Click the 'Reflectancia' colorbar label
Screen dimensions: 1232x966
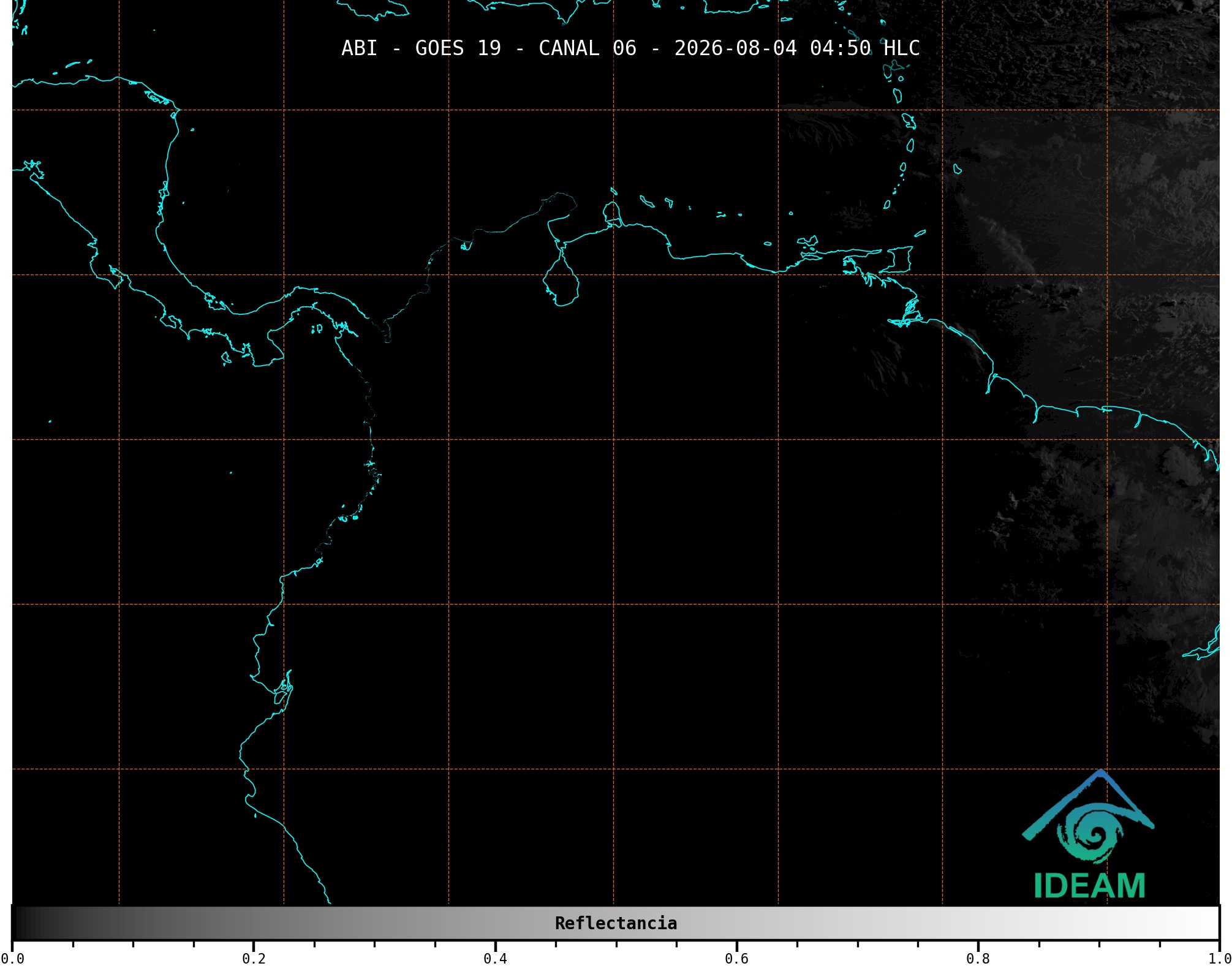616,923
